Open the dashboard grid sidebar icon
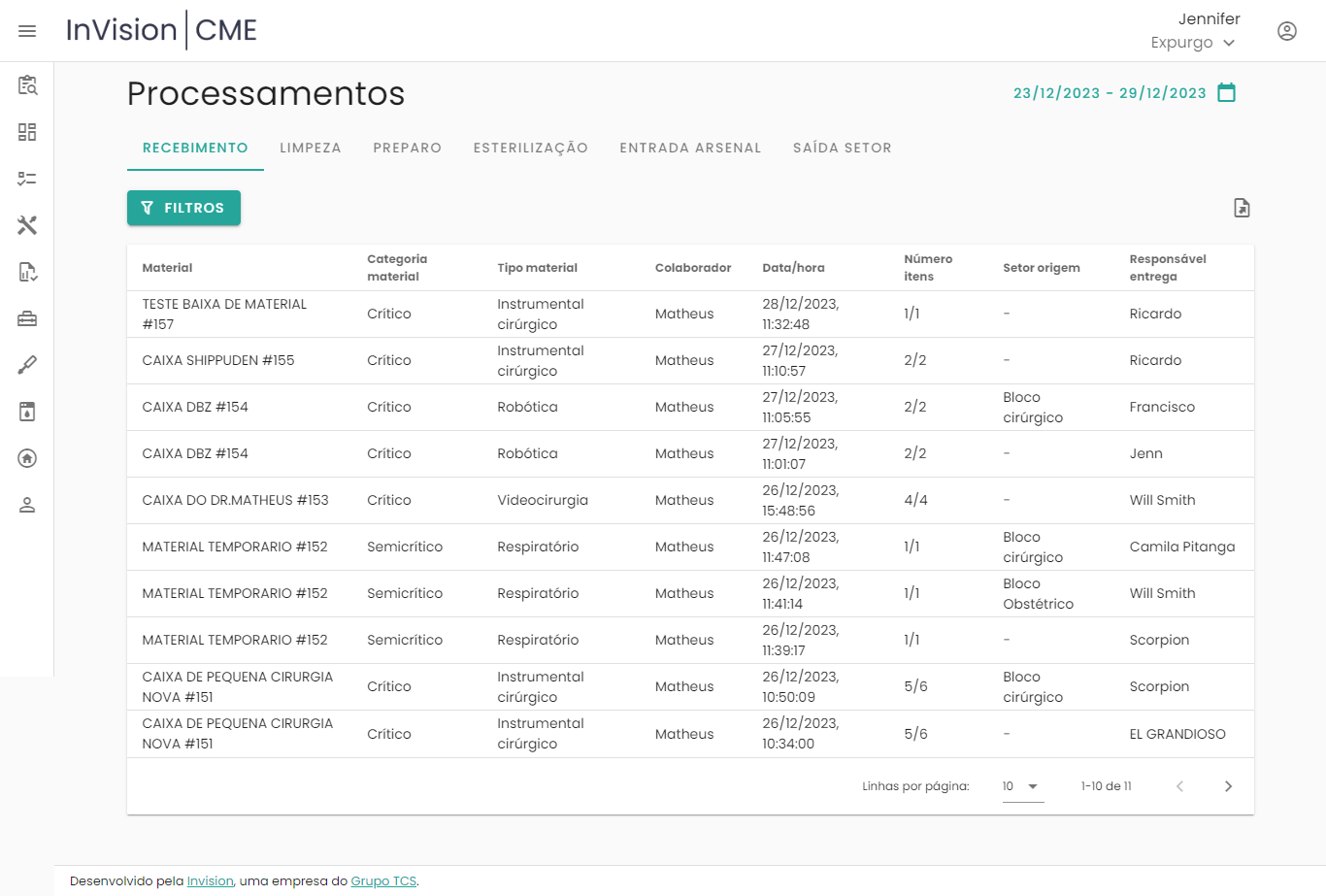This screenshot has height=896, width=1326. (27, 132)
